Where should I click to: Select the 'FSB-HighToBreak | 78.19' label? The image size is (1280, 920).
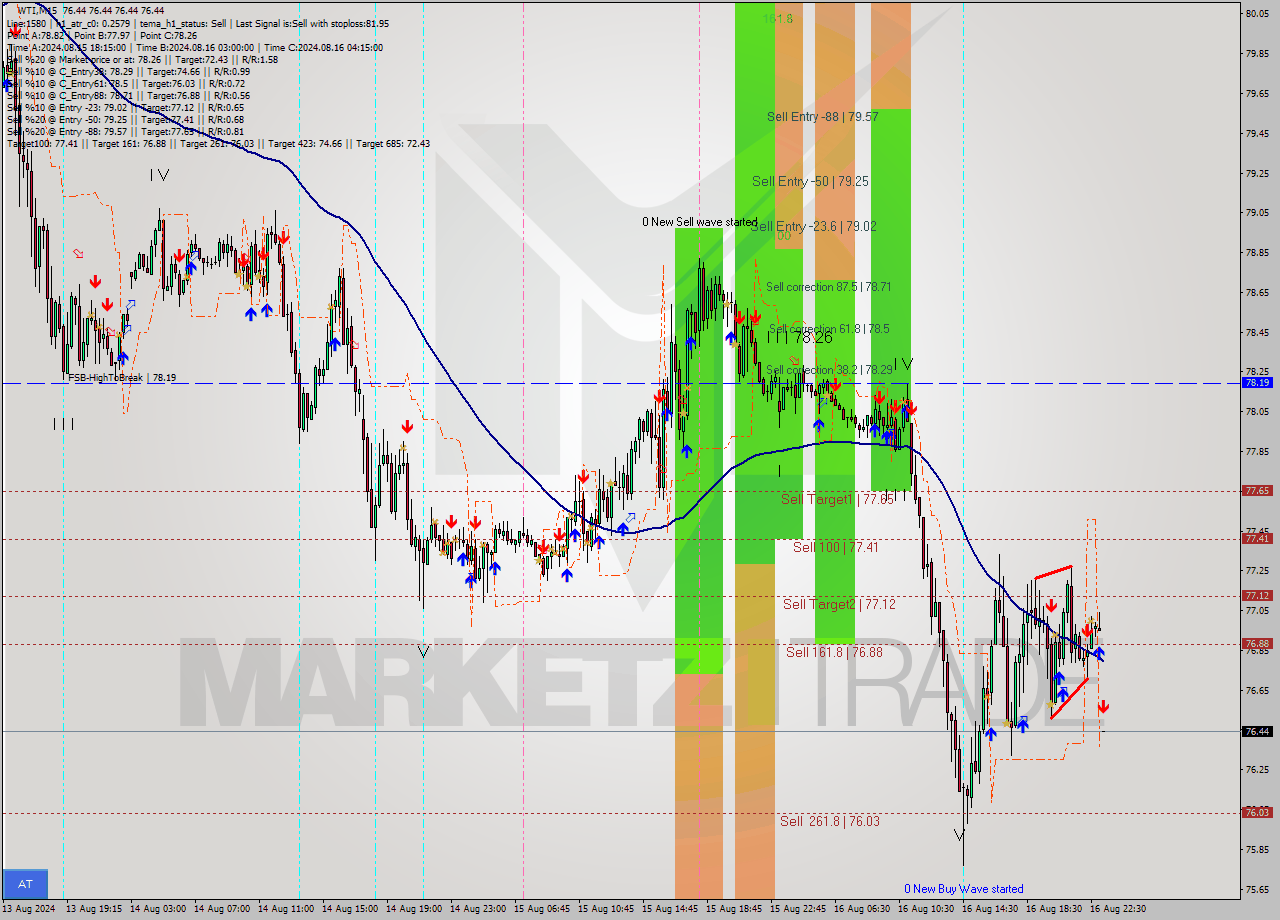[x=122, y=378]
